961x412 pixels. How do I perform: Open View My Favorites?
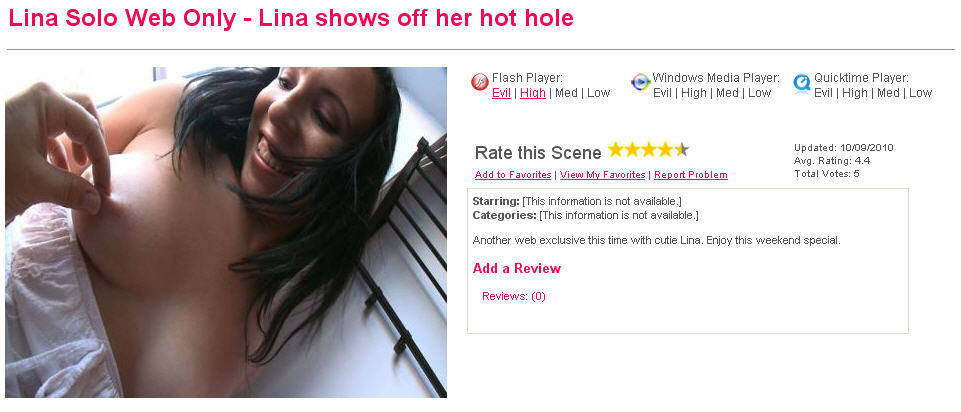pos(602,175)
